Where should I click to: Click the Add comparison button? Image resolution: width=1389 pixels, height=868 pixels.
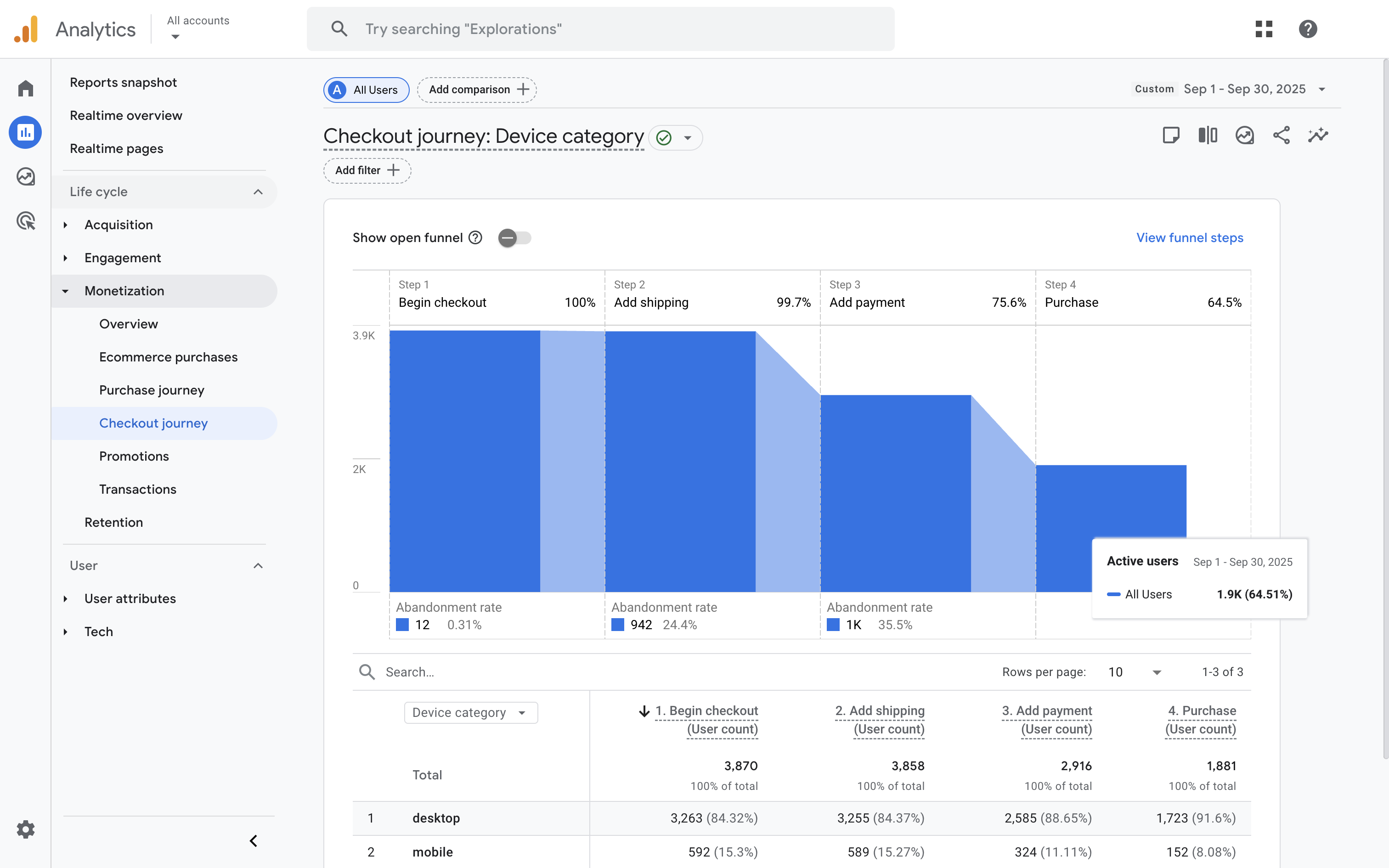click(477, 90)
